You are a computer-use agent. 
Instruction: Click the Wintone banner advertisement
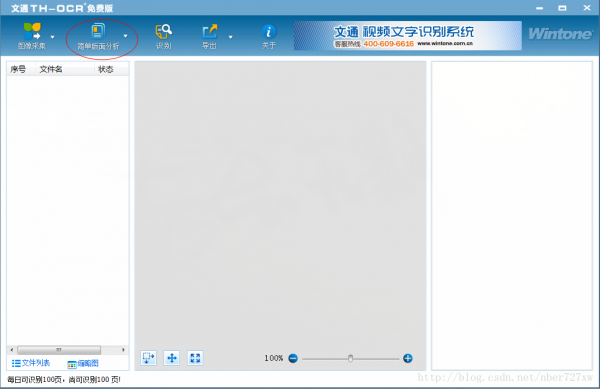408,36
